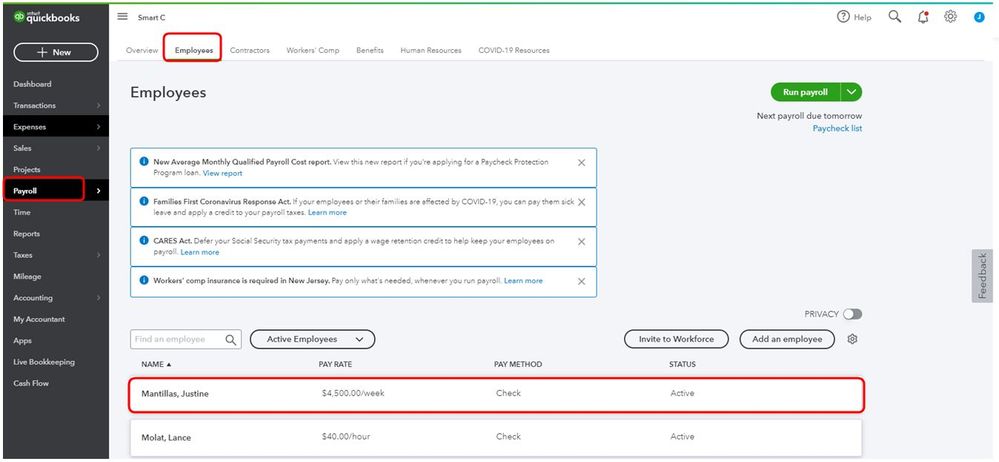Toggle the hamburger navigation menu
Viewport: 999px width, 462px height.
[x=122, y=17]
